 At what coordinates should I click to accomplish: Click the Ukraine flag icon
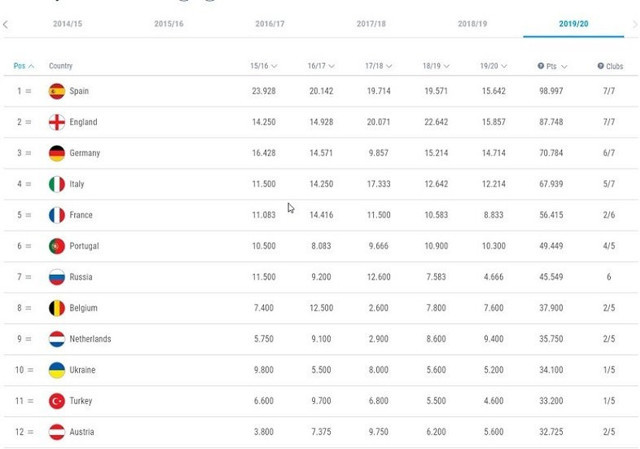point(57,370)
